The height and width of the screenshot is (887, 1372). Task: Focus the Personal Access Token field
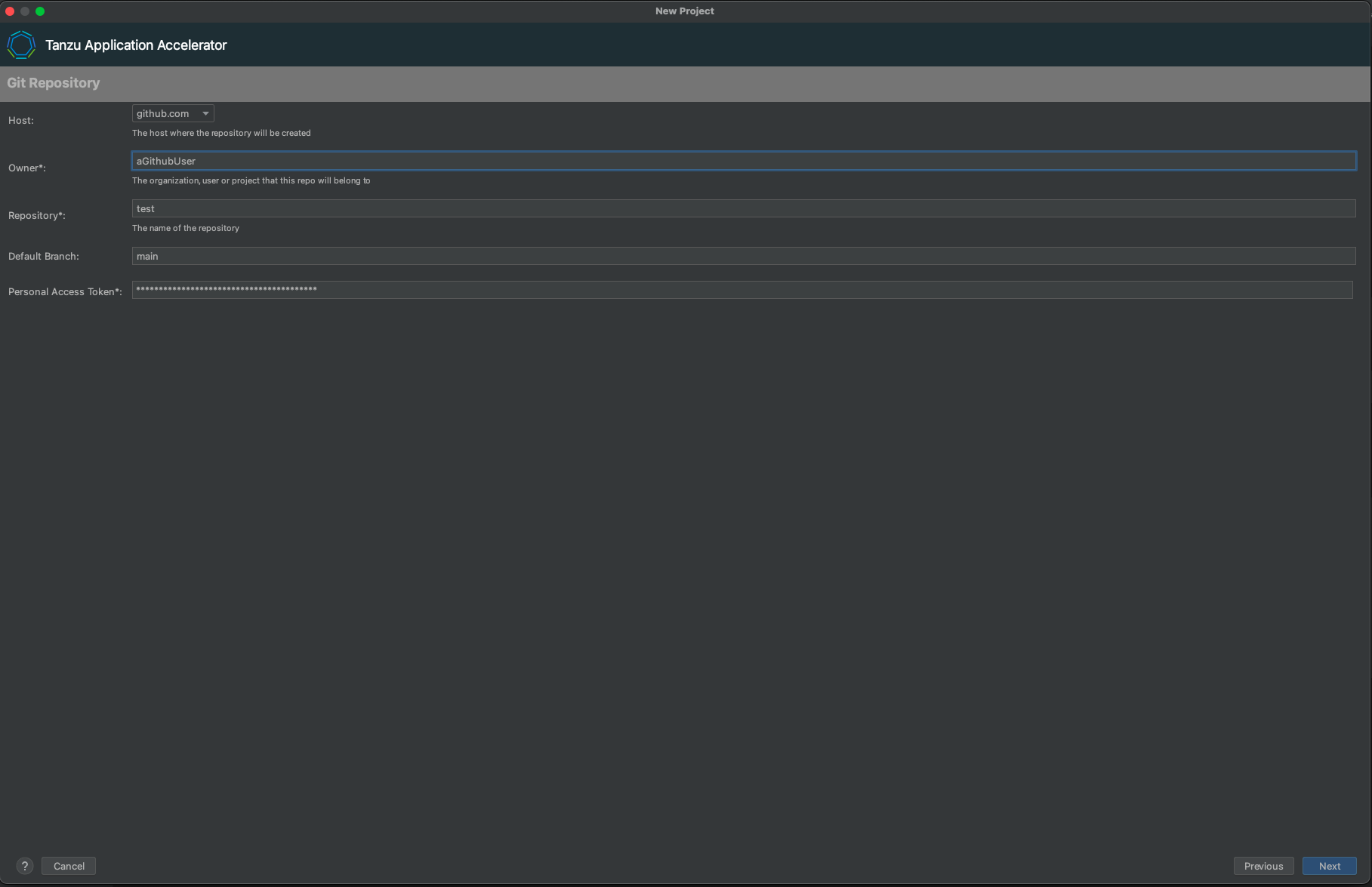(742, 290)
